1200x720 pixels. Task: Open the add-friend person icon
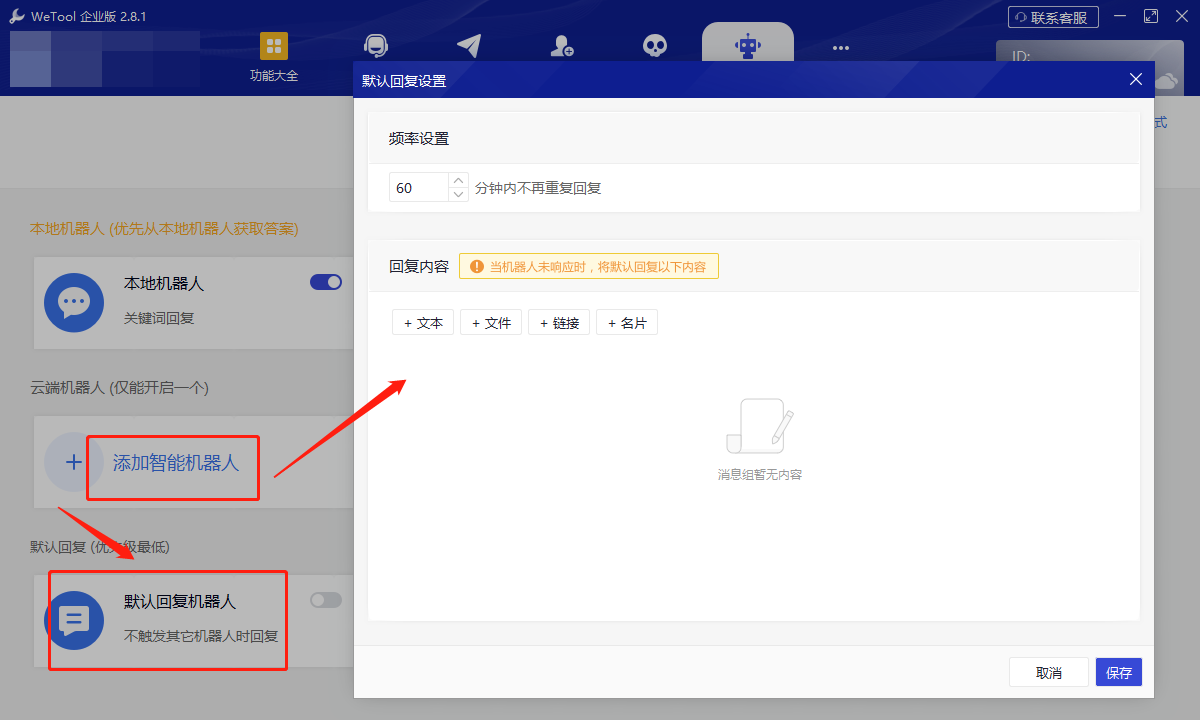click(561, 46)
